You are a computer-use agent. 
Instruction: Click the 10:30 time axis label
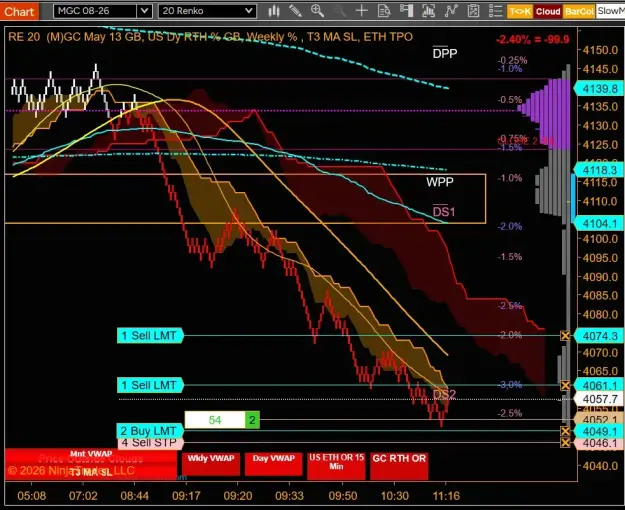(x=395, y=496)
